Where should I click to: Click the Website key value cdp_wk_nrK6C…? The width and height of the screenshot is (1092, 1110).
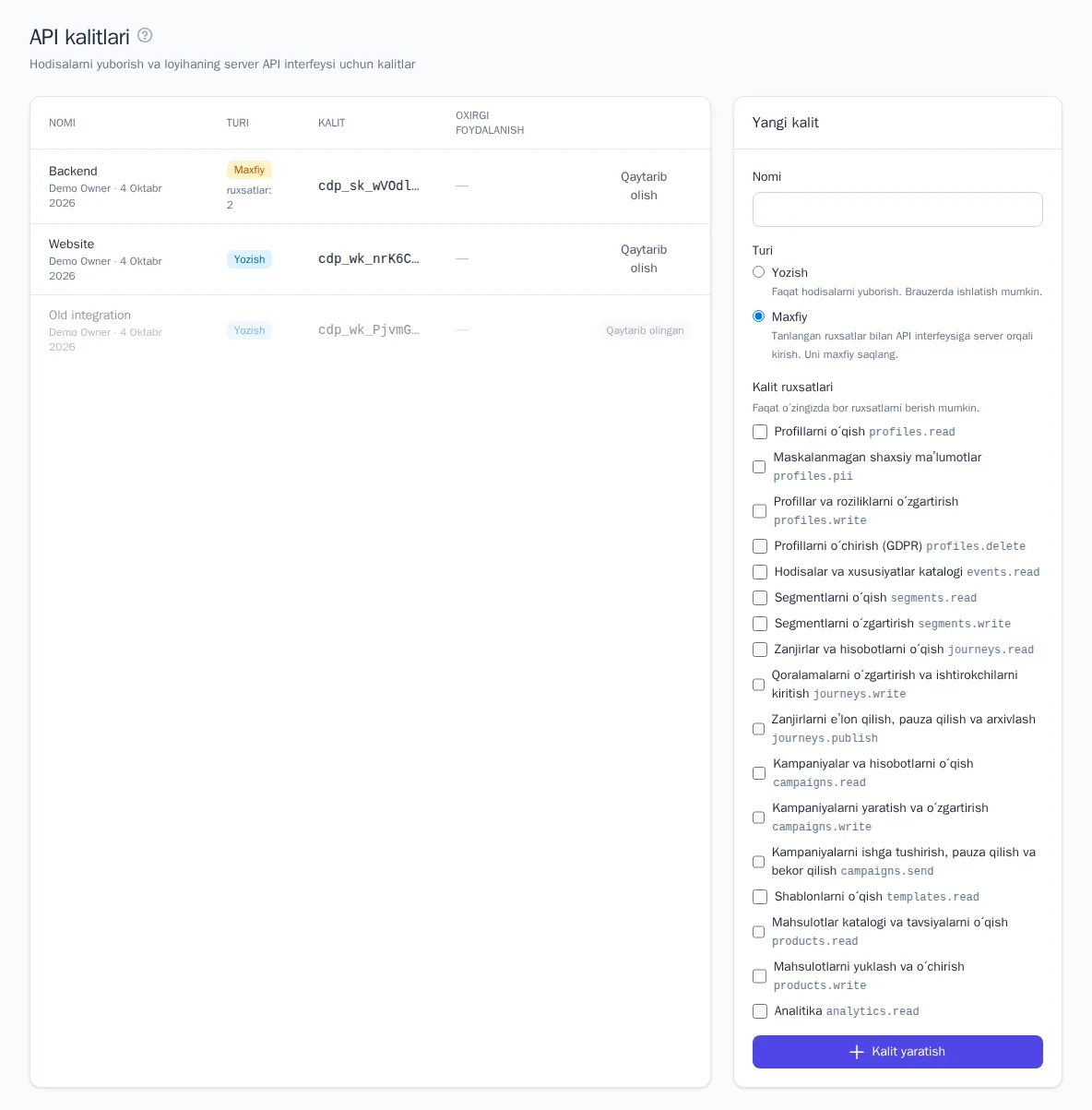click(369, 258)
